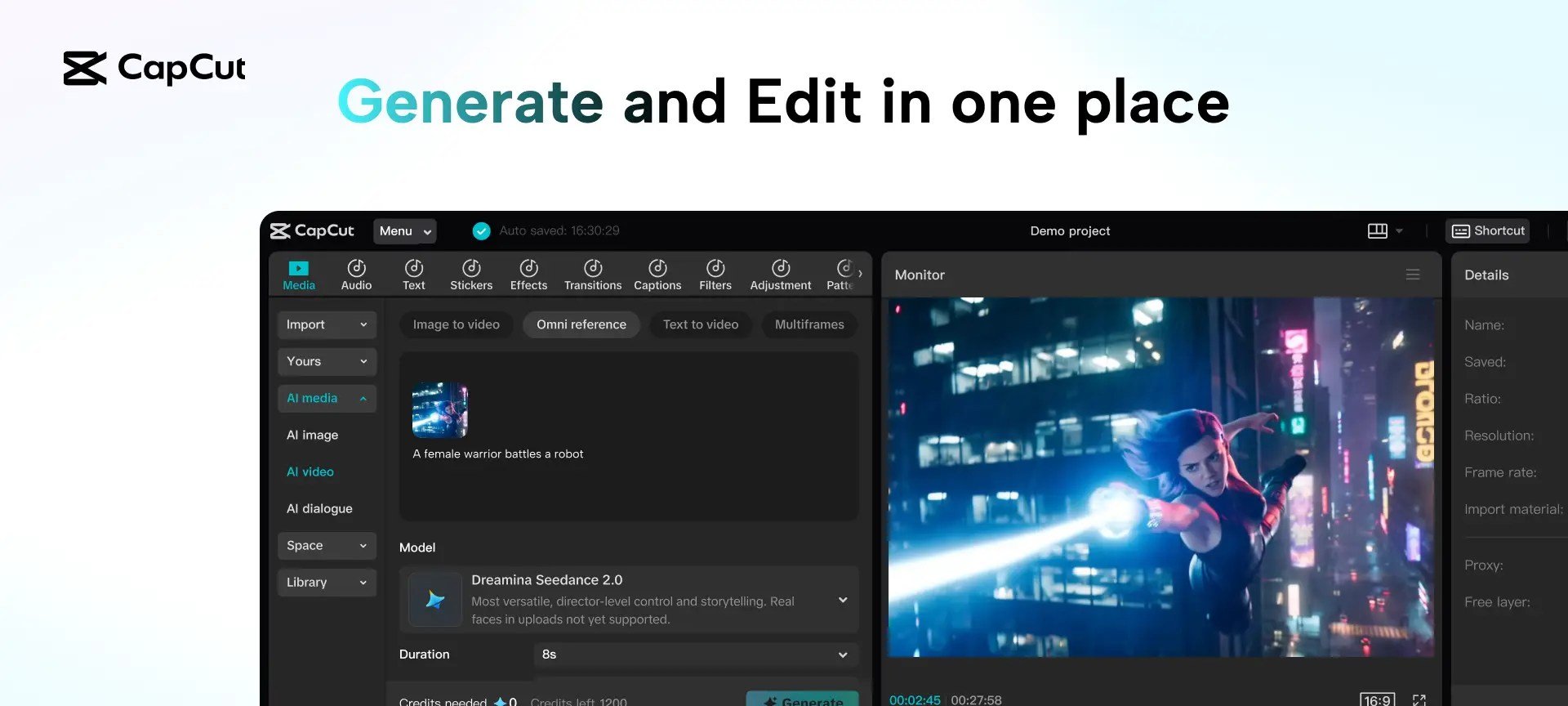Click the Dreamina Seedance model icon
Image resolution: width=1568 pixels, height=706 pixels.
(x=435, y=600)
